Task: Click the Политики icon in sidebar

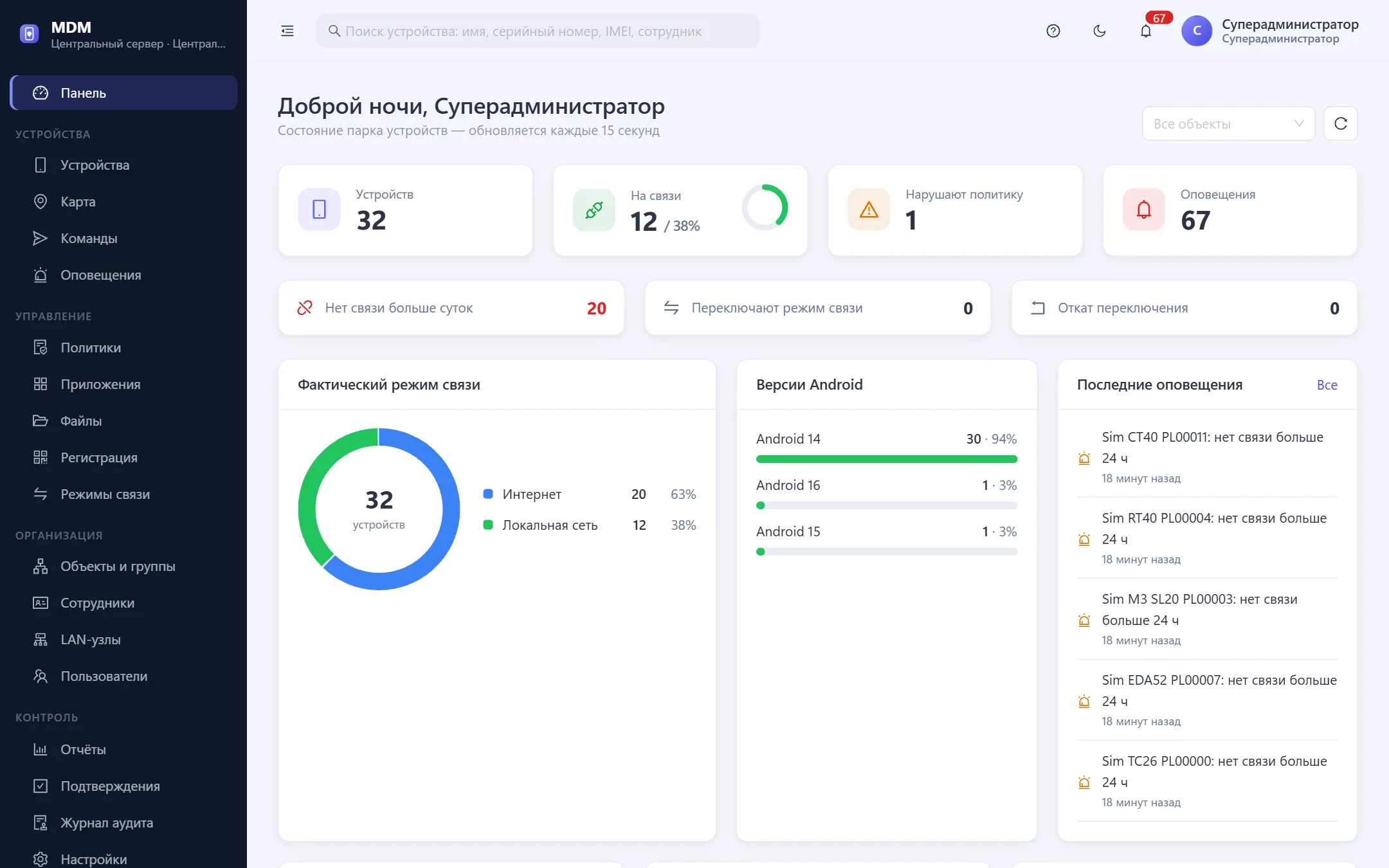Action: click(x=41, y=348)
